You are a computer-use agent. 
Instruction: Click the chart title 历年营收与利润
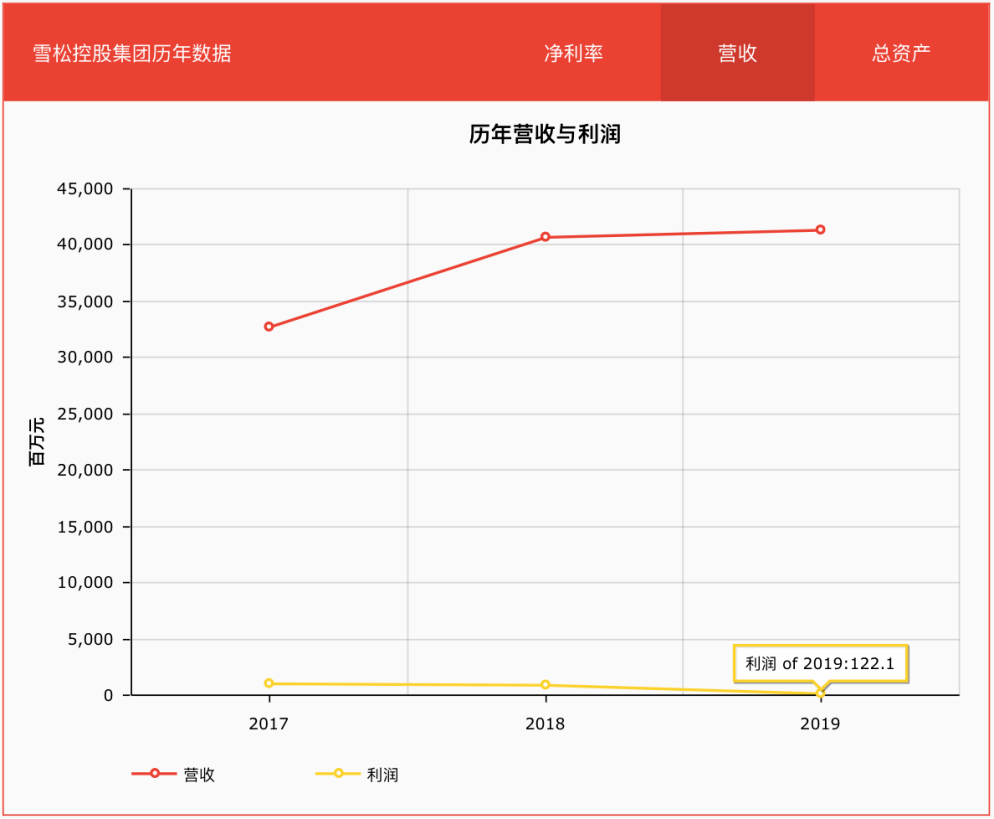pyautogui.click(x=545, y=134)
